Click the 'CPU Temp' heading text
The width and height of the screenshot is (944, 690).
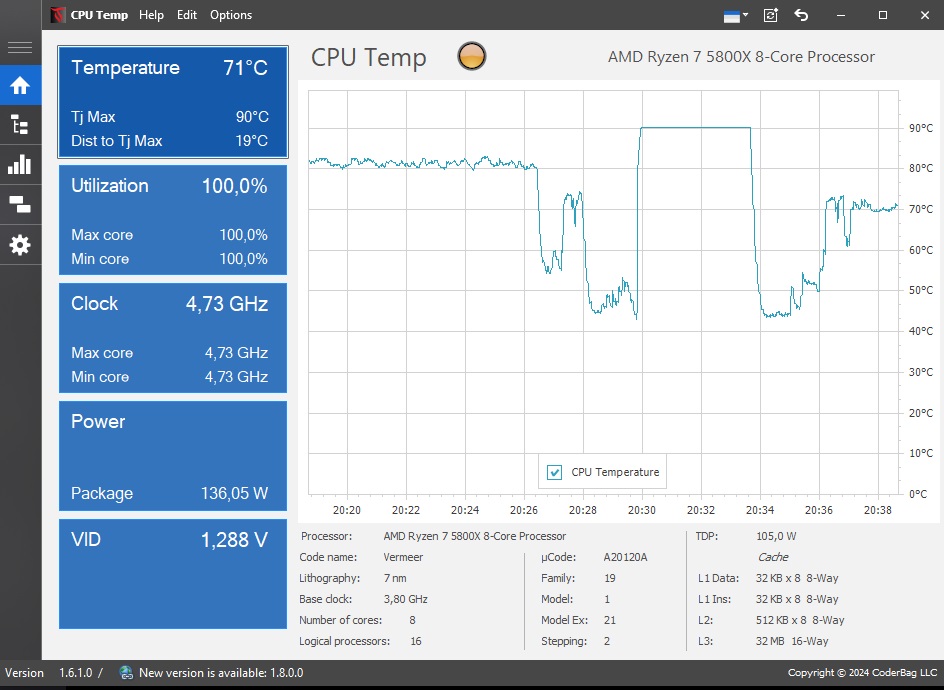click(368, 57)
